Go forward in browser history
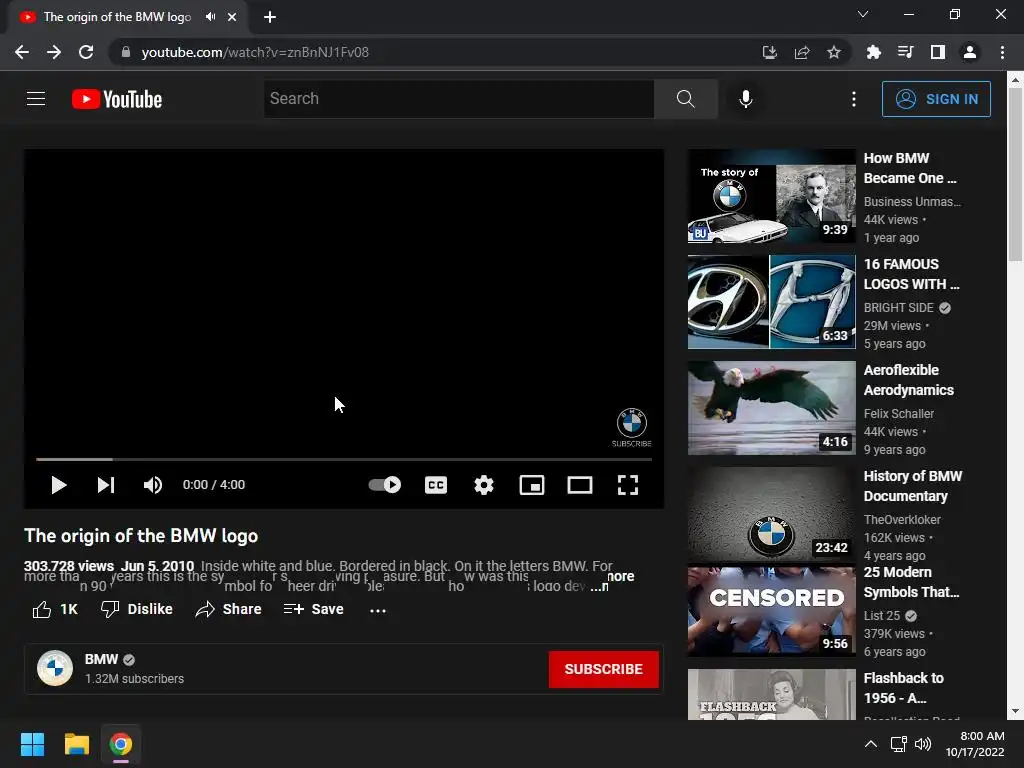This screenshot has width=1024, height=768. point(54,52)
